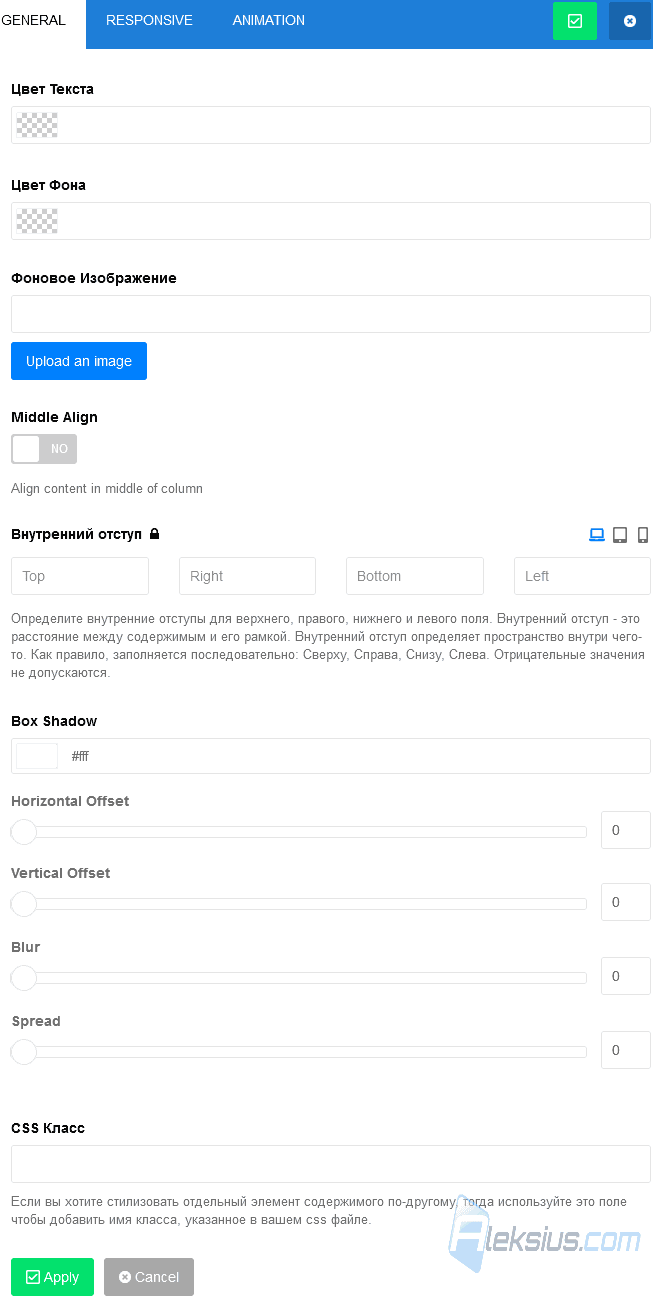This screenshot has height=1299, width=653.
Task: Click the Horizontal Offset slider handle
Action: coord(23,832)
